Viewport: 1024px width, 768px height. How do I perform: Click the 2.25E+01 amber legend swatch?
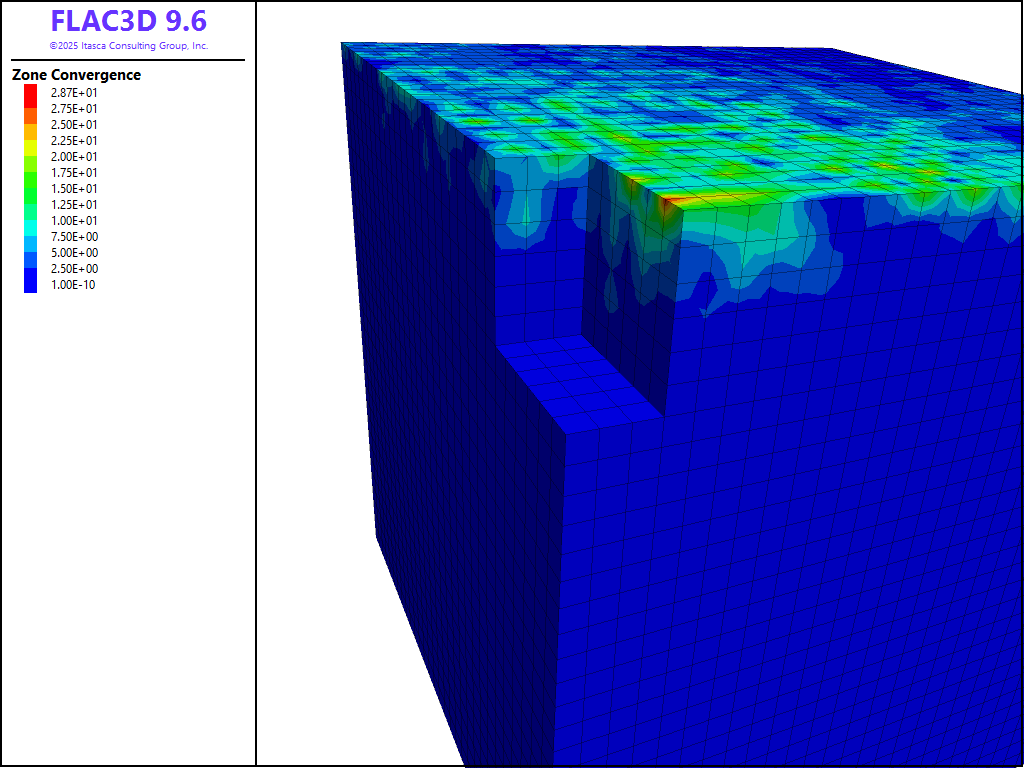[x=30, y=140]
